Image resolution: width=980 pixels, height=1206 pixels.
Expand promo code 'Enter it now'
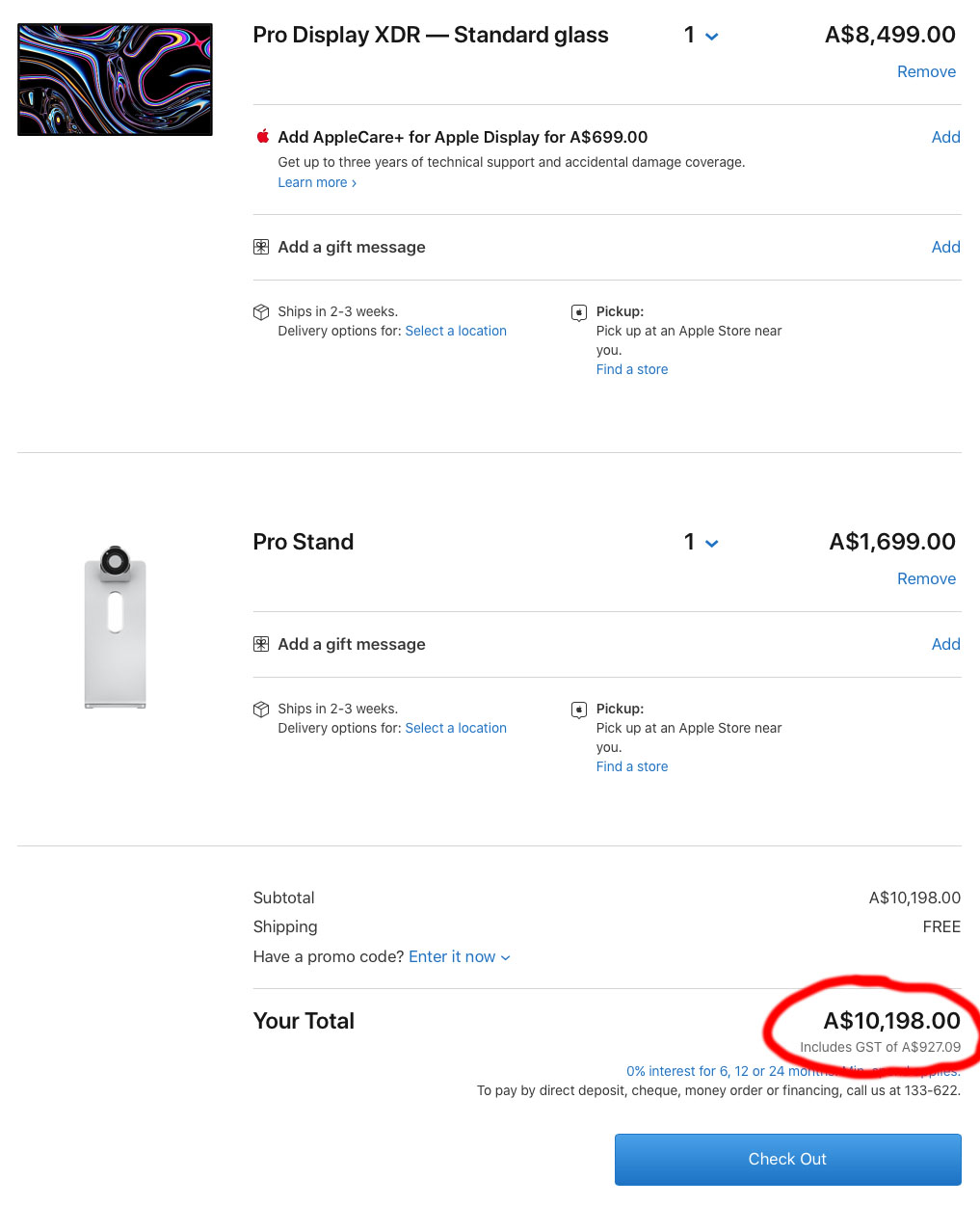coord(460,956)
